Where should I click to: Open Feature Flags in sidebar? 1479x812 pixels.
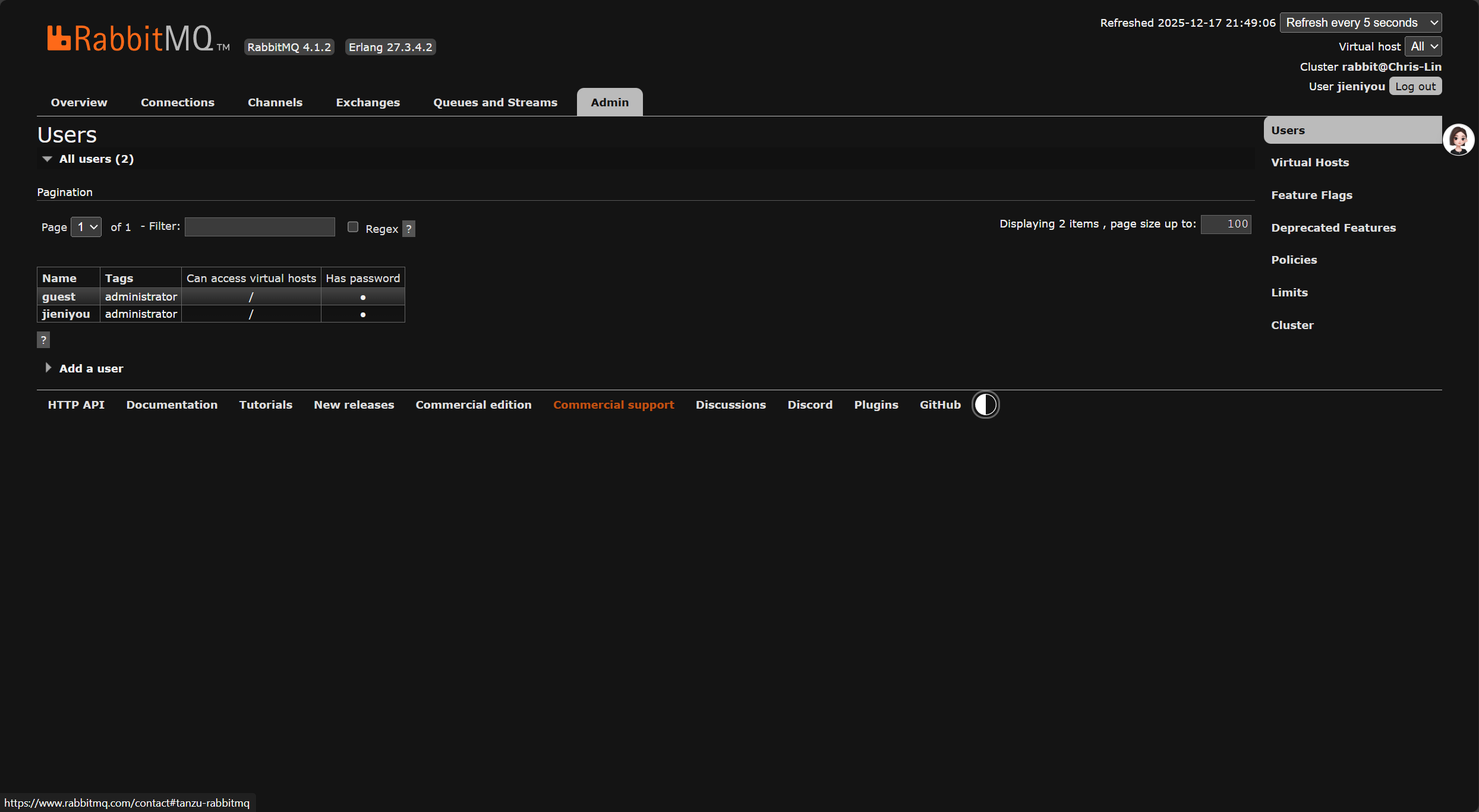[1311, 195]
